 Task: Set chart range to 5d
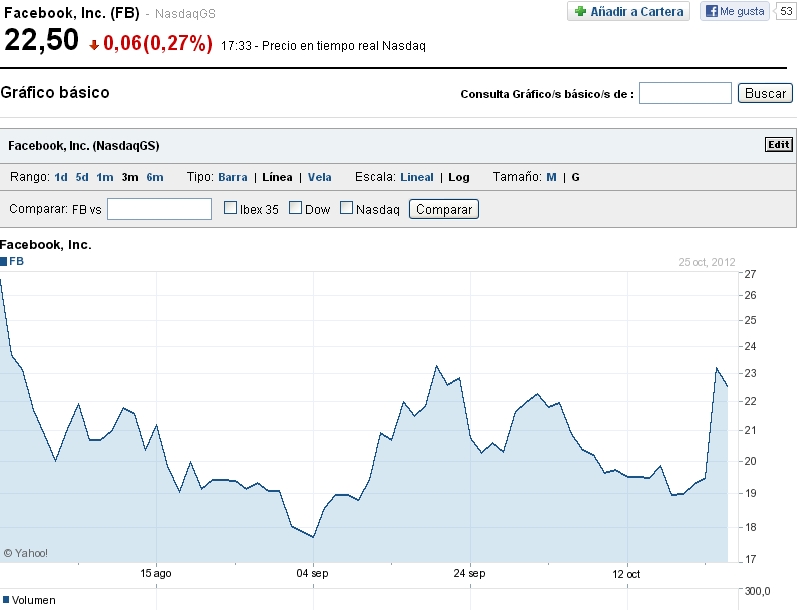coord(82,177)
